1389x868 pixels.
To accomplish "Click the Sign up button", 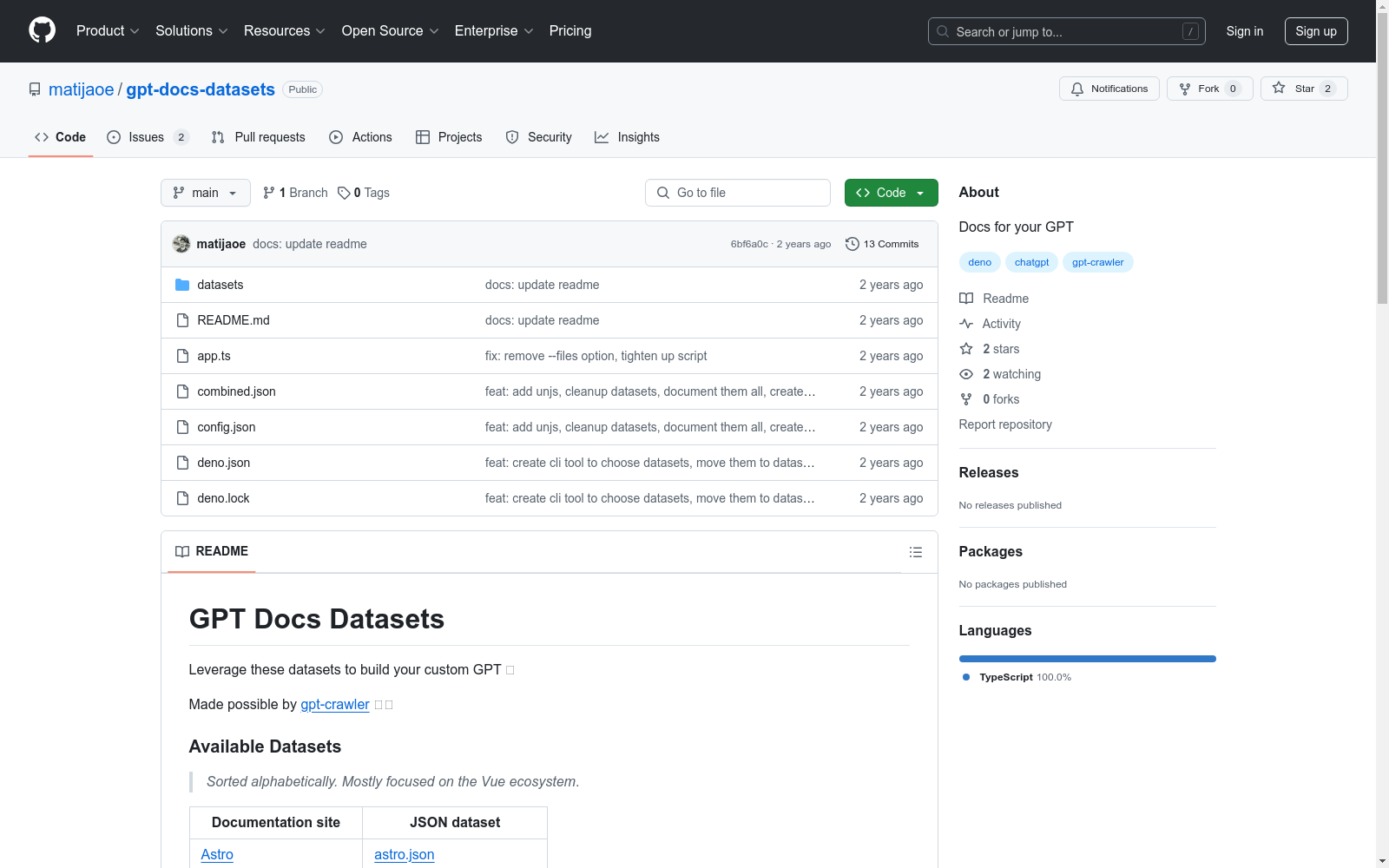I will pyautogui.click(x=1316, y=31).
